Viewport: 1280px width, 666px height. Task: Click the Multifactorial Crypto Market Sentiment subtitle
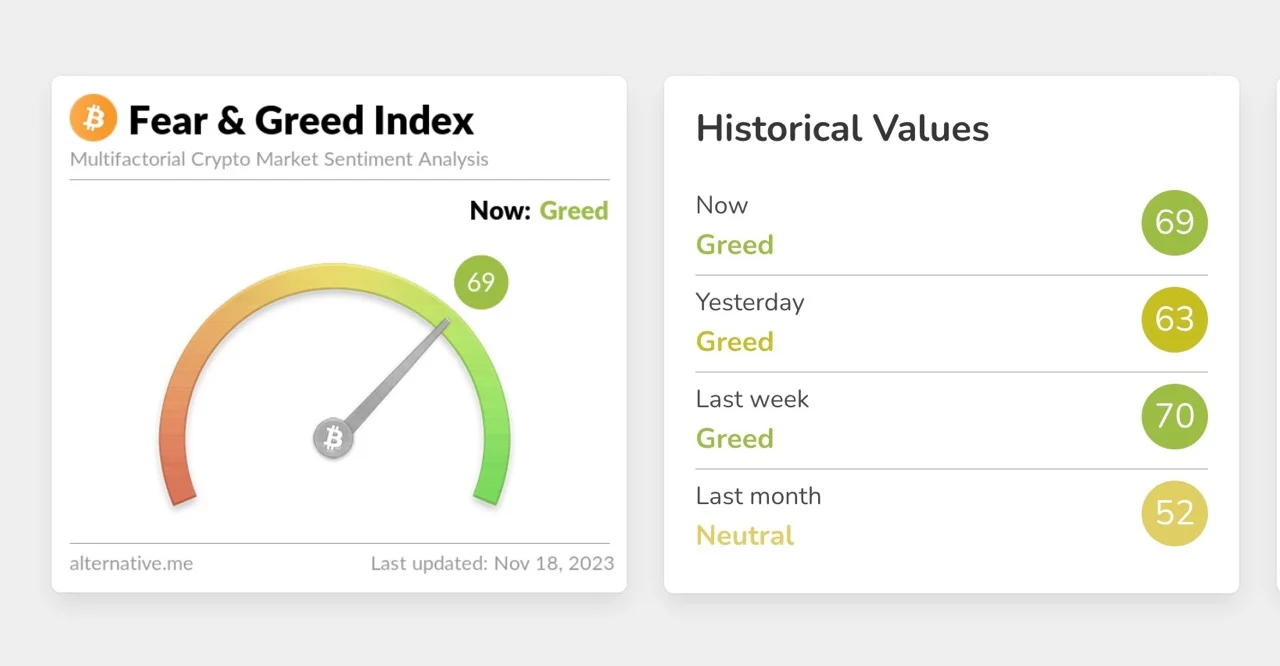coord(279,159)
